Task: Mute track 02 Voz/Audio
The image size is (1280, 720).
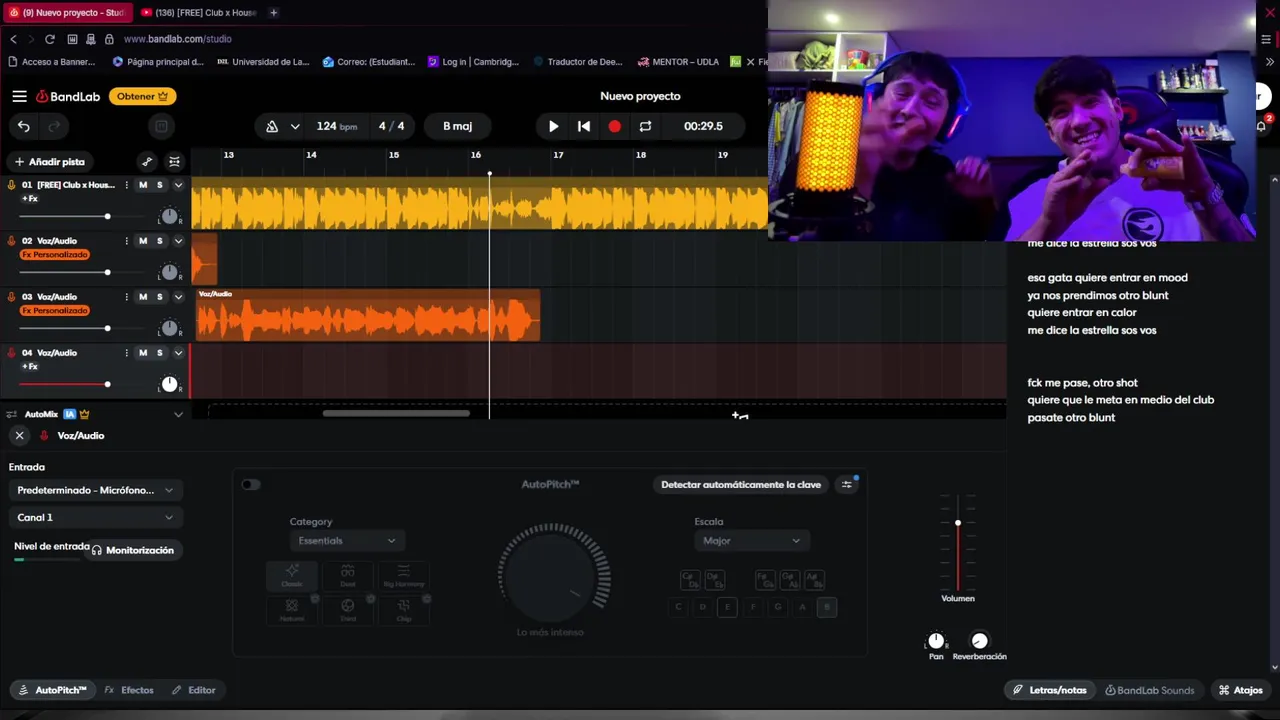Action: pyautogui.click(x=143, y=241)
